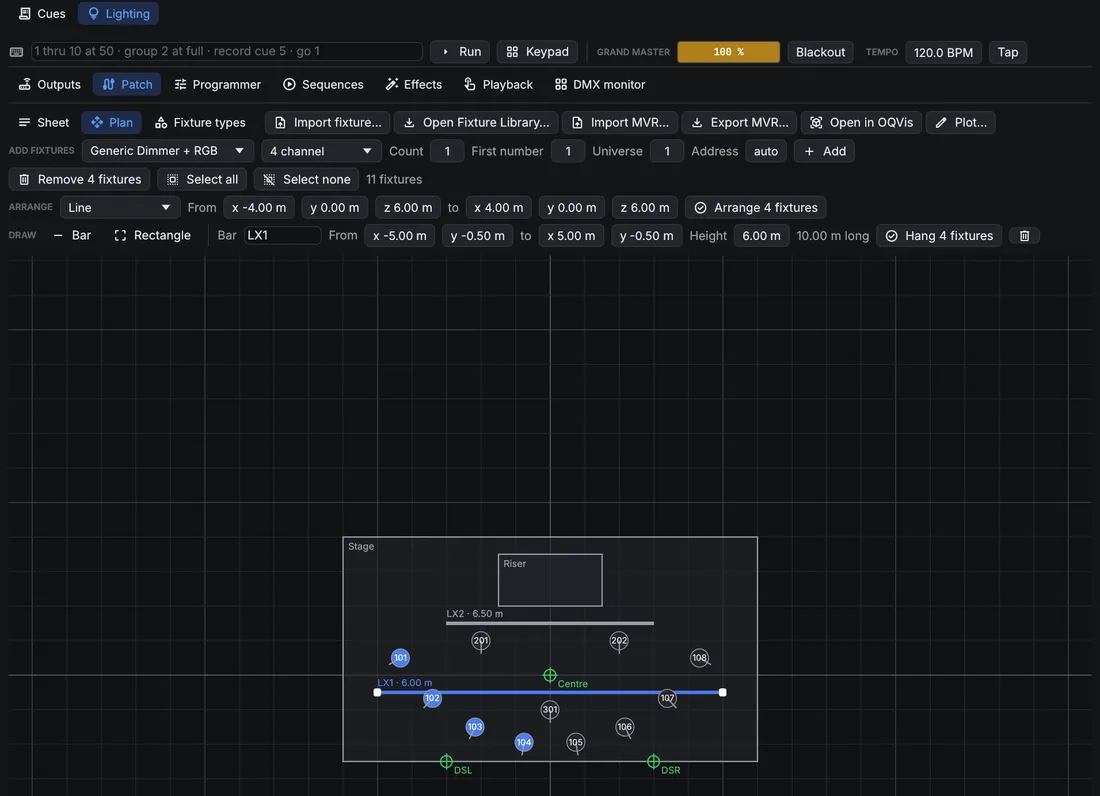Select fixture 104 on the stage plan
This screenshot has height=796, width=1100.
(x=523, y=743)
